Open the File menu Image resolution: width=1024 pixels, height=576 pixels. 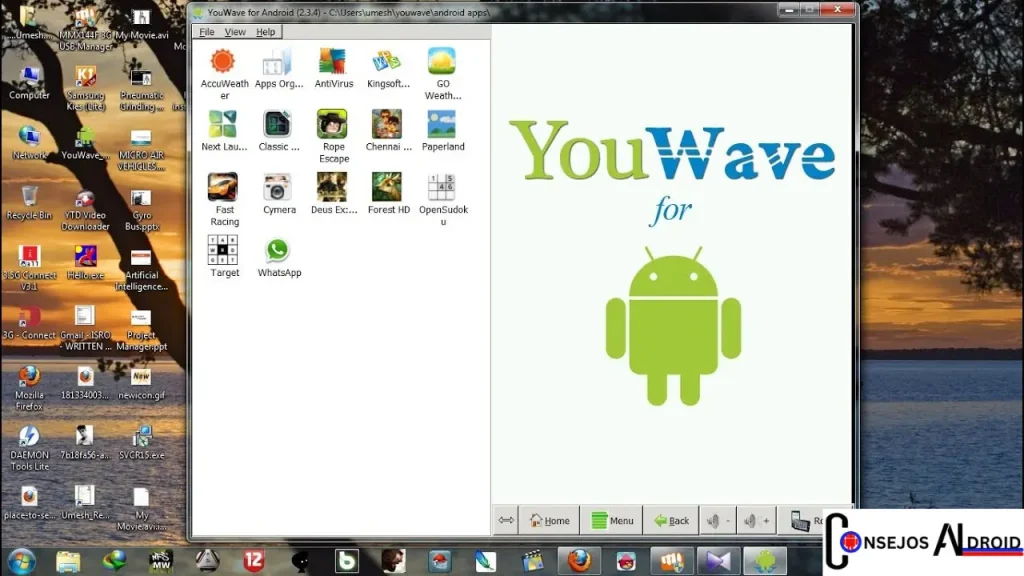coord(207,32)
